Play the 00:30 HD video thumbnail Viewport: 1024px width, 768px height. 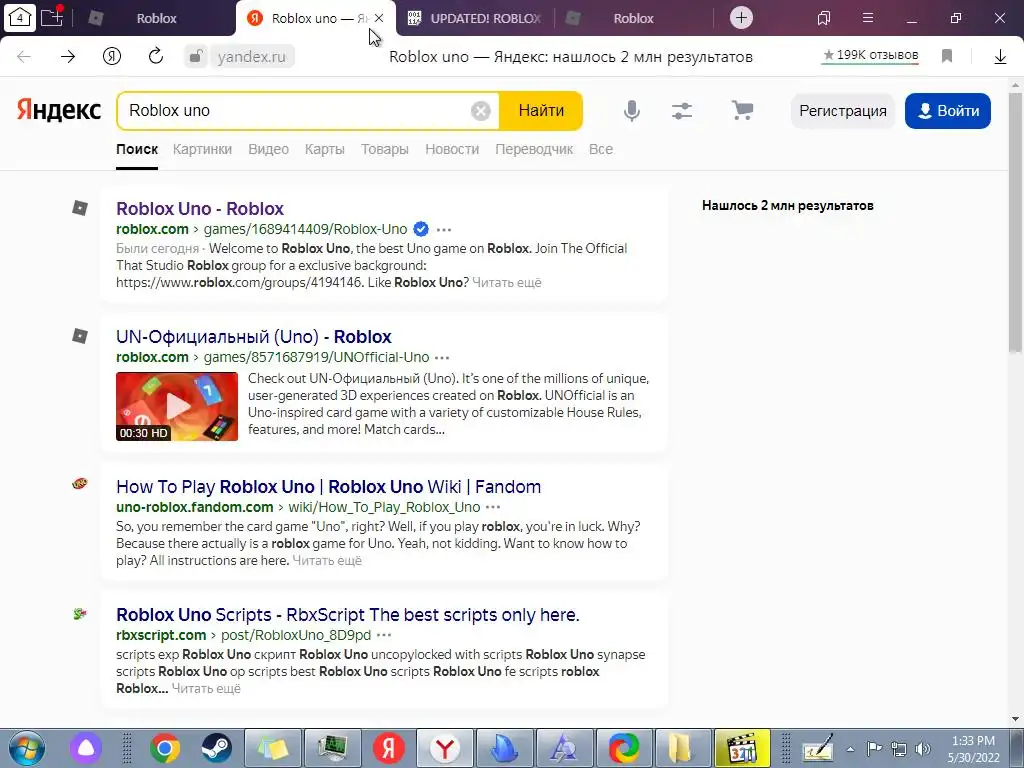[x=177, y=406]
